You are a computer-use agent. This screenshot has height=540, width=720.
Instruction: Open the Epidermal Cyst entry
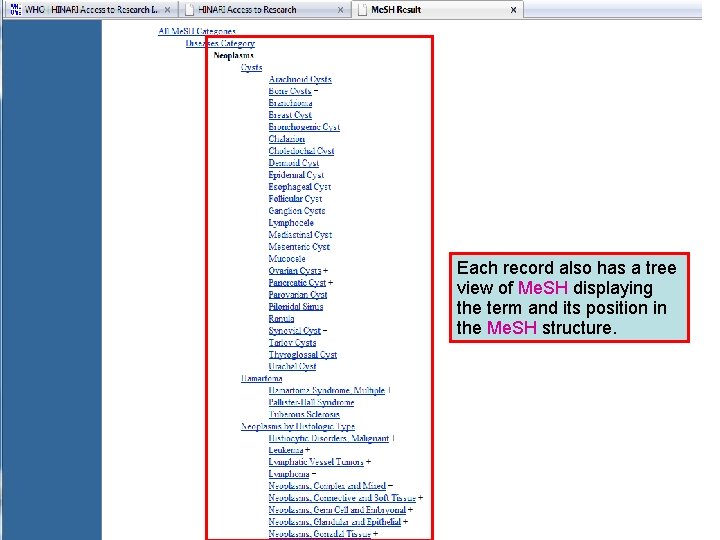pyautogui.click(x=296, y=175)
